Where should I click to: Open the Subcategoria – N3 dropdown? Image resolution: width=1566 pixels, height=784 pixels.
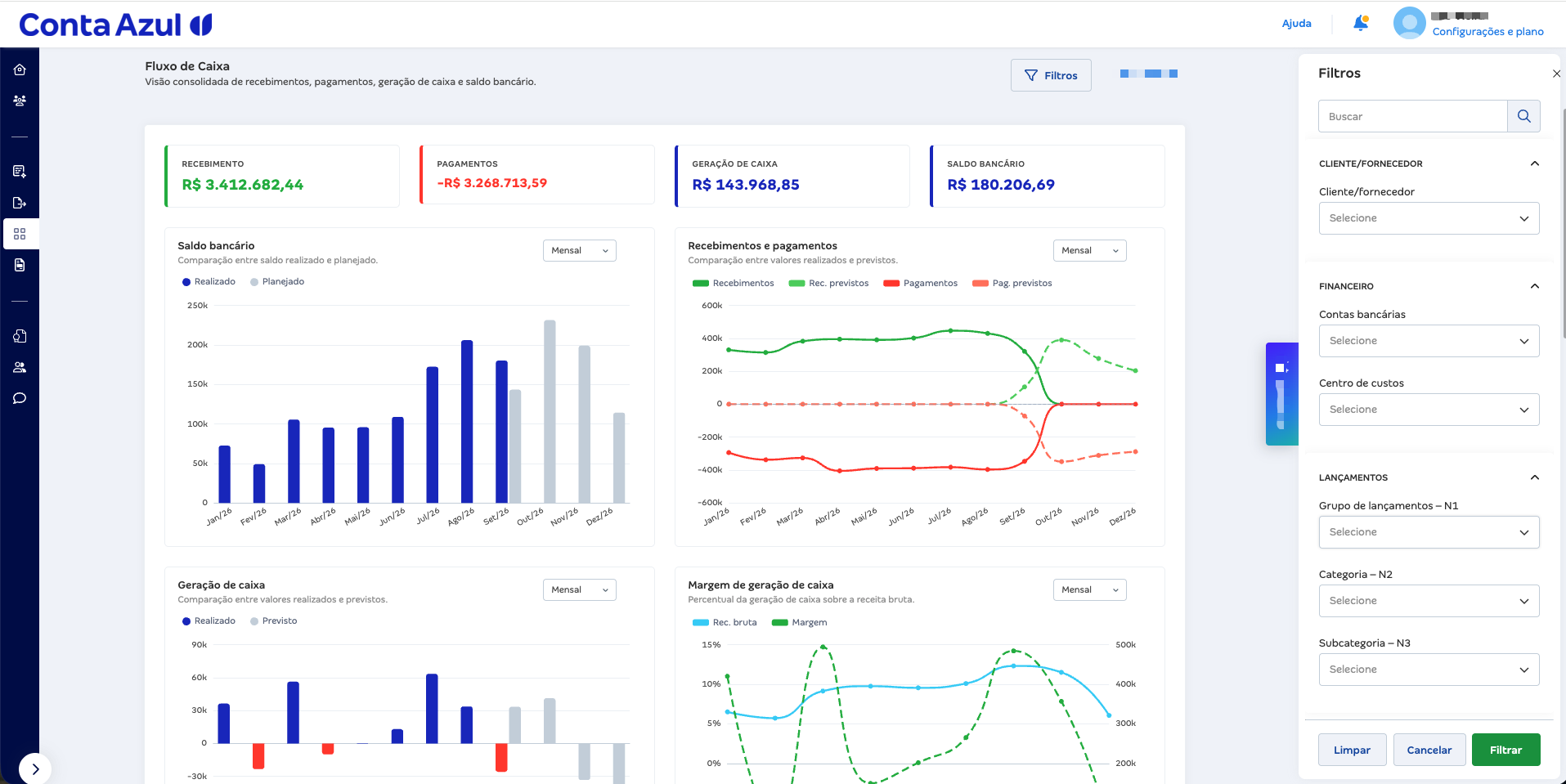[x=1429, y=670]
